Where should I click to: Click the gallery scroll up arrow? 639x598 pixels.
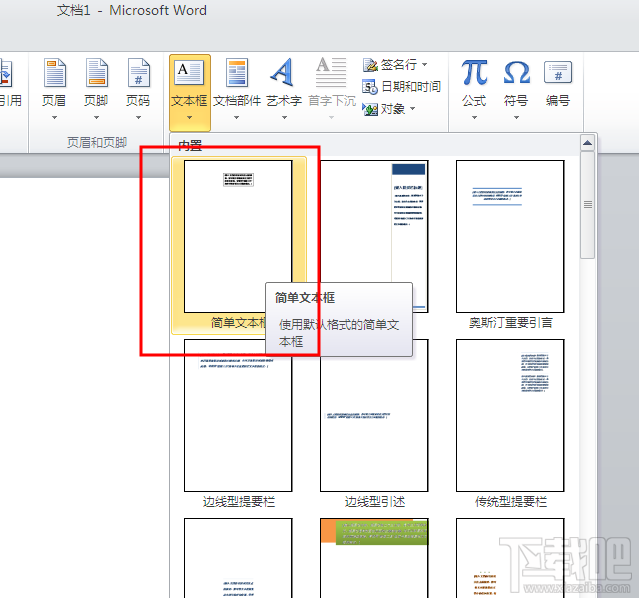pyautogui.click(x=587, y=143)
